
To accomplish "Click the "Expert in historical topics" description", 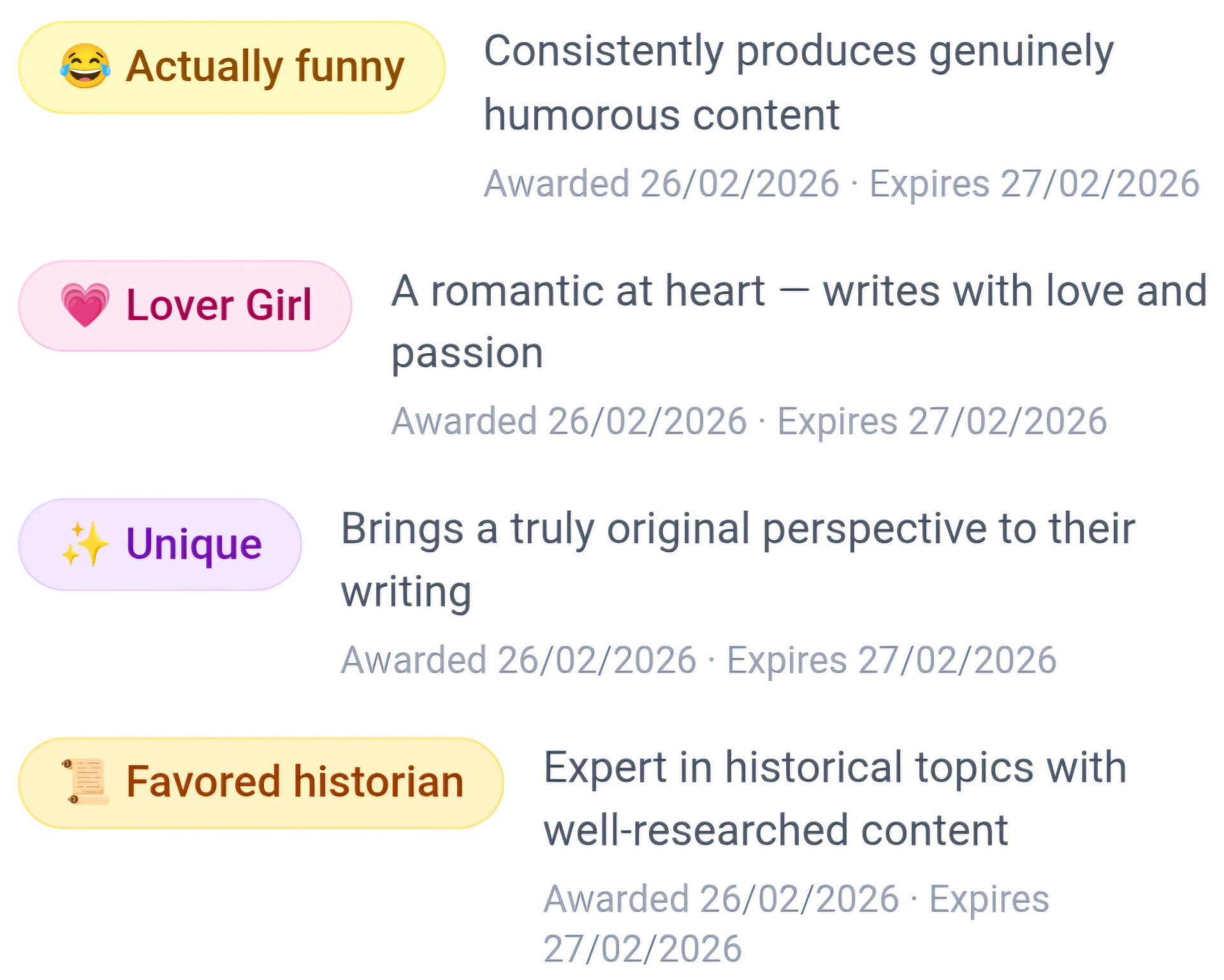I will point(834,798).
